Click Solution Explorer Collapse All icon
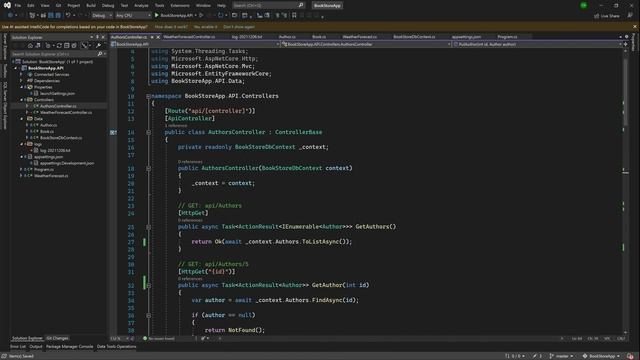Viewport: 640px width, 360px height. (67, 45)
